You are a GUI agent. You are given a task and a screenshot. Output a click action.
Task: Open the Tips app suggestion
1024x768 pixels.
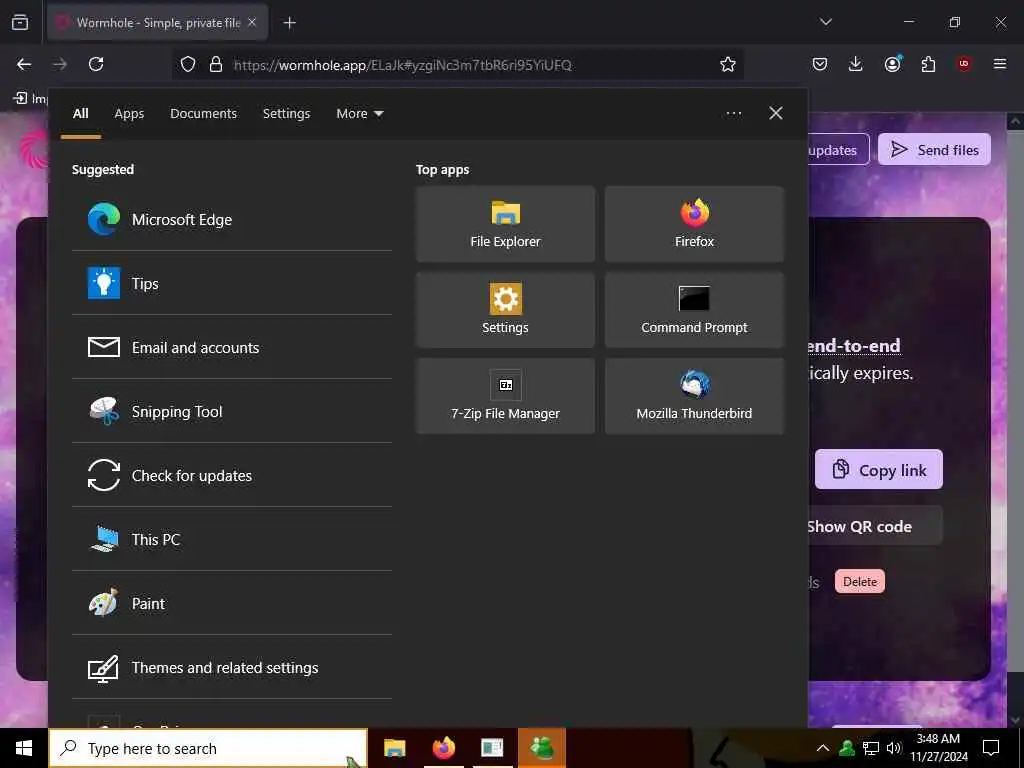(x=231, y=283)
